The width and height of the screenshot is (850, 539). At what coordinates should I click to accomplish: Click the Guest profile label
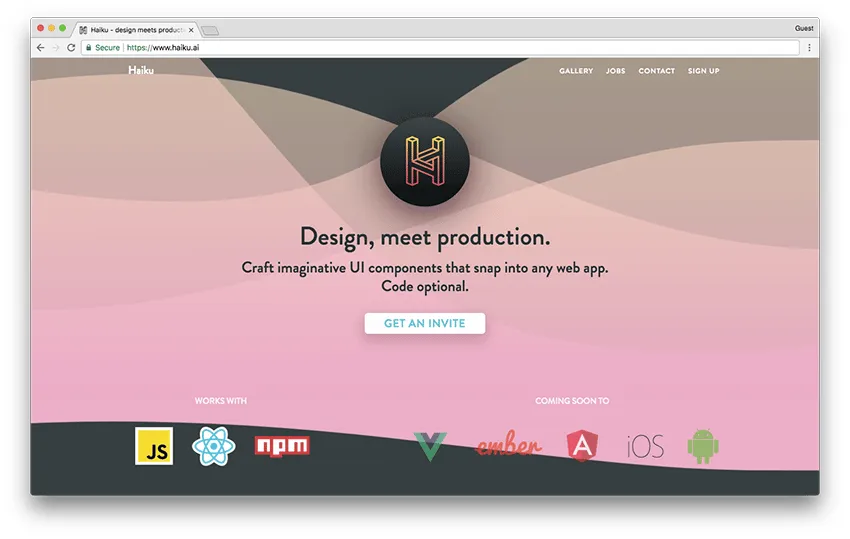pos(804,28)
